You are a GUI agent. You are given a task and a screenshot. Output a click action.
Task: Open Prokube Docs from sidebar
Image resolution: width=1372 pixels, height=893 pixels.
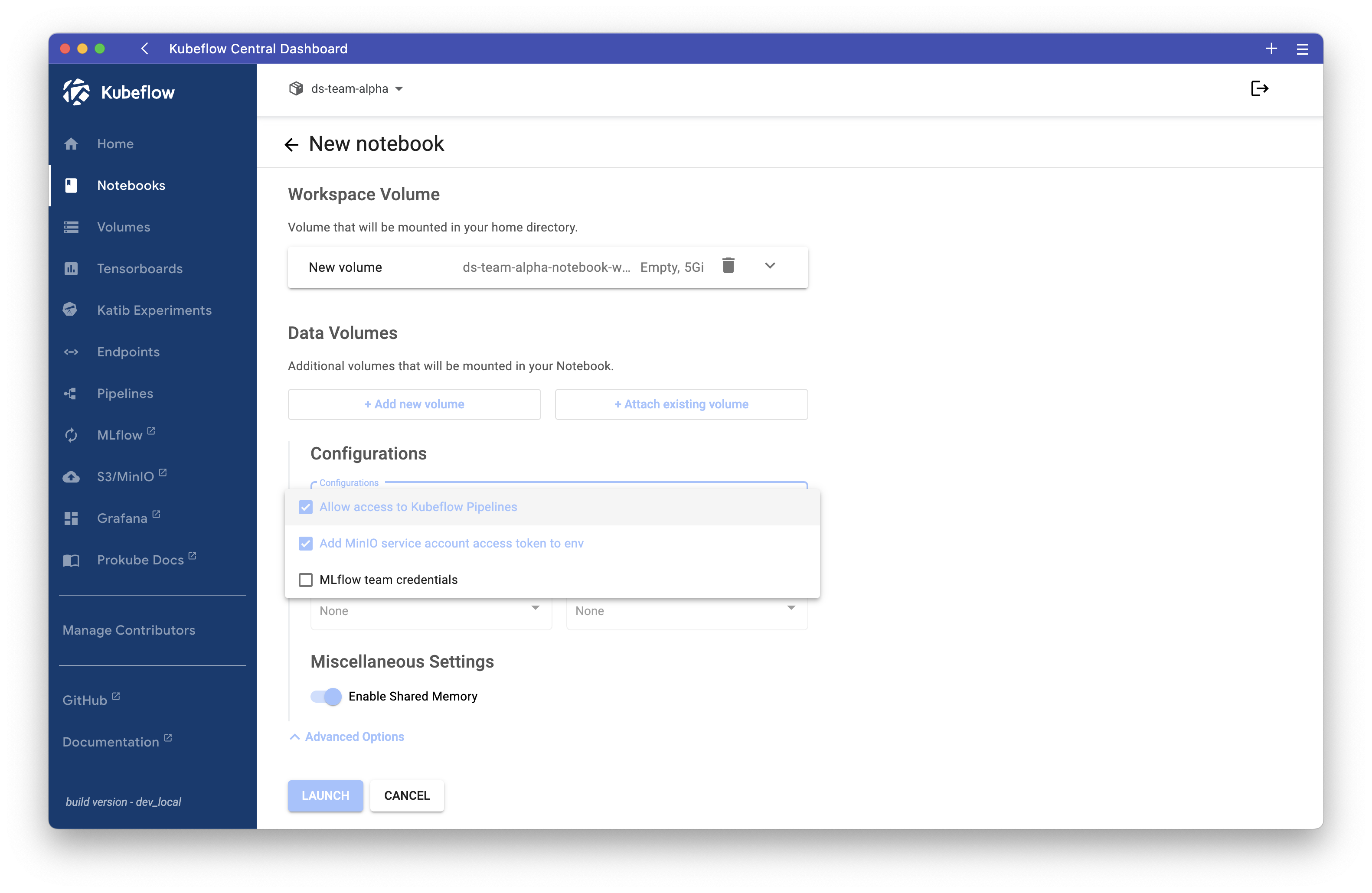pyautogui.click(x=71, y=559)
